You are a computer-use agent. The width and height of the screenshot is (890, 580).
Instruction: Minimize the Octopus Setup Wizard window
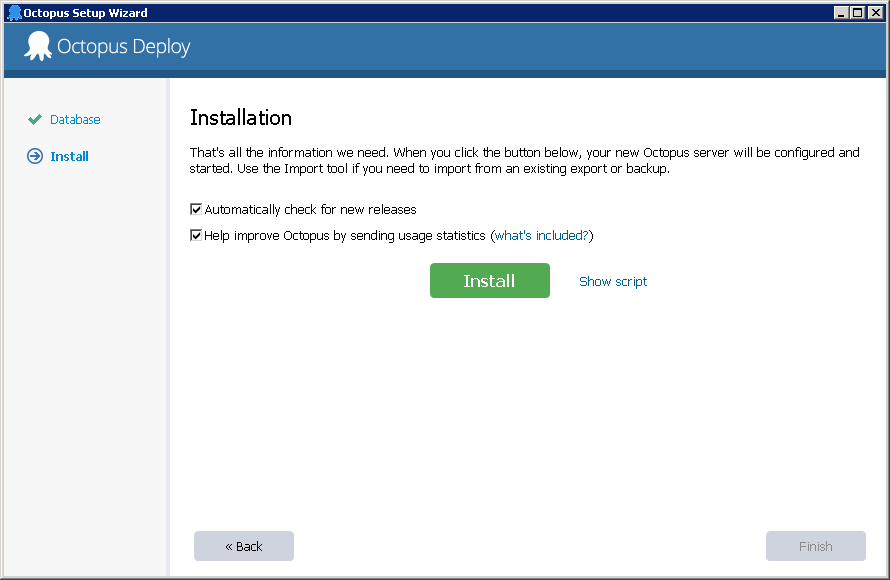840,13
